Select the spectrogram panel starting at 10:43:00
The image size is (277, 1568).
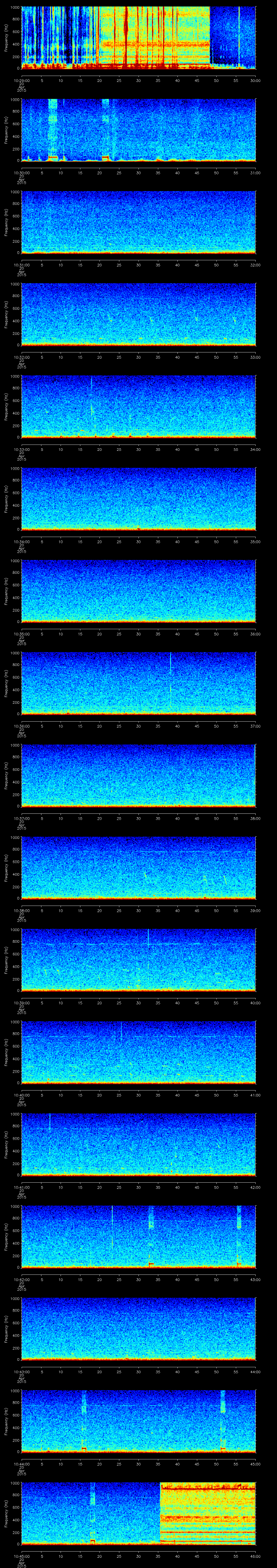138,1329
